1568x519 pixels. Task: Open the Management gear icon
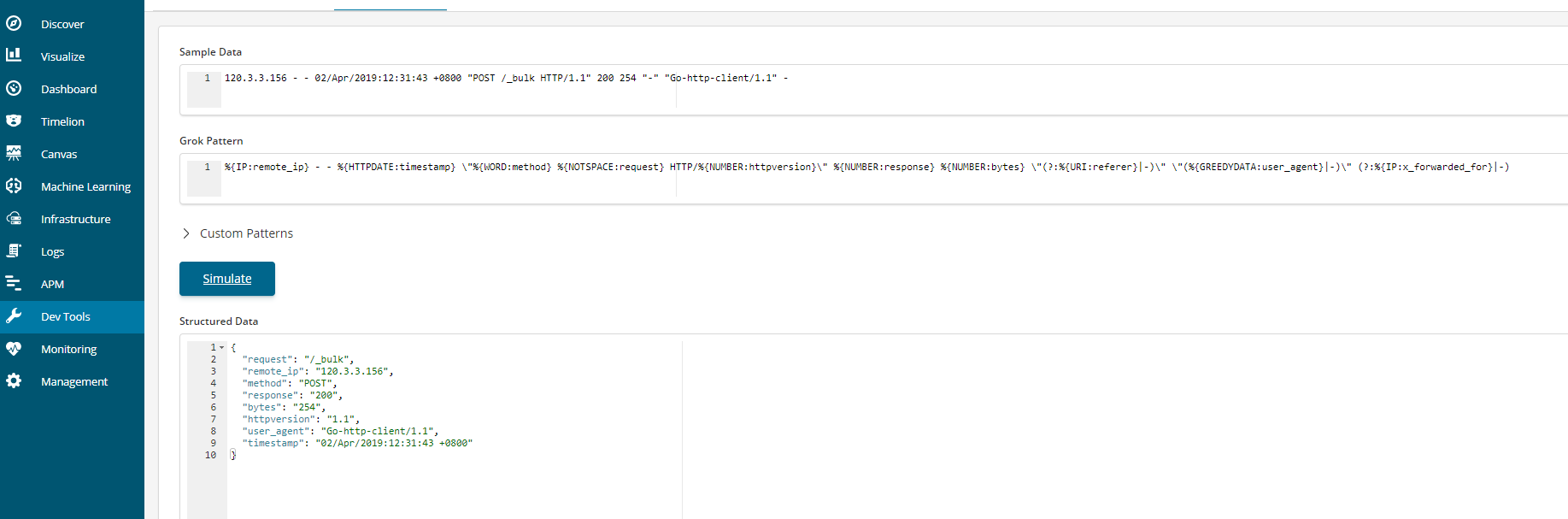click(14, 380)
